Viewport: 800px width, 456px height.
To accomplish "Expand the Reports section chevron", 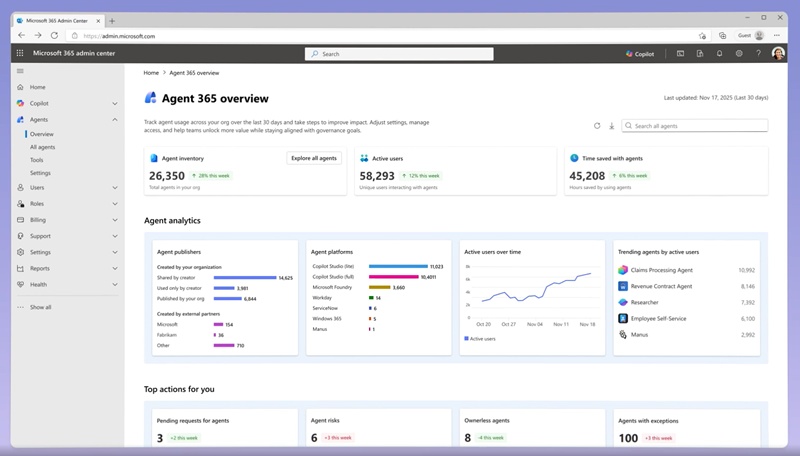I will [x=115, y=268].
